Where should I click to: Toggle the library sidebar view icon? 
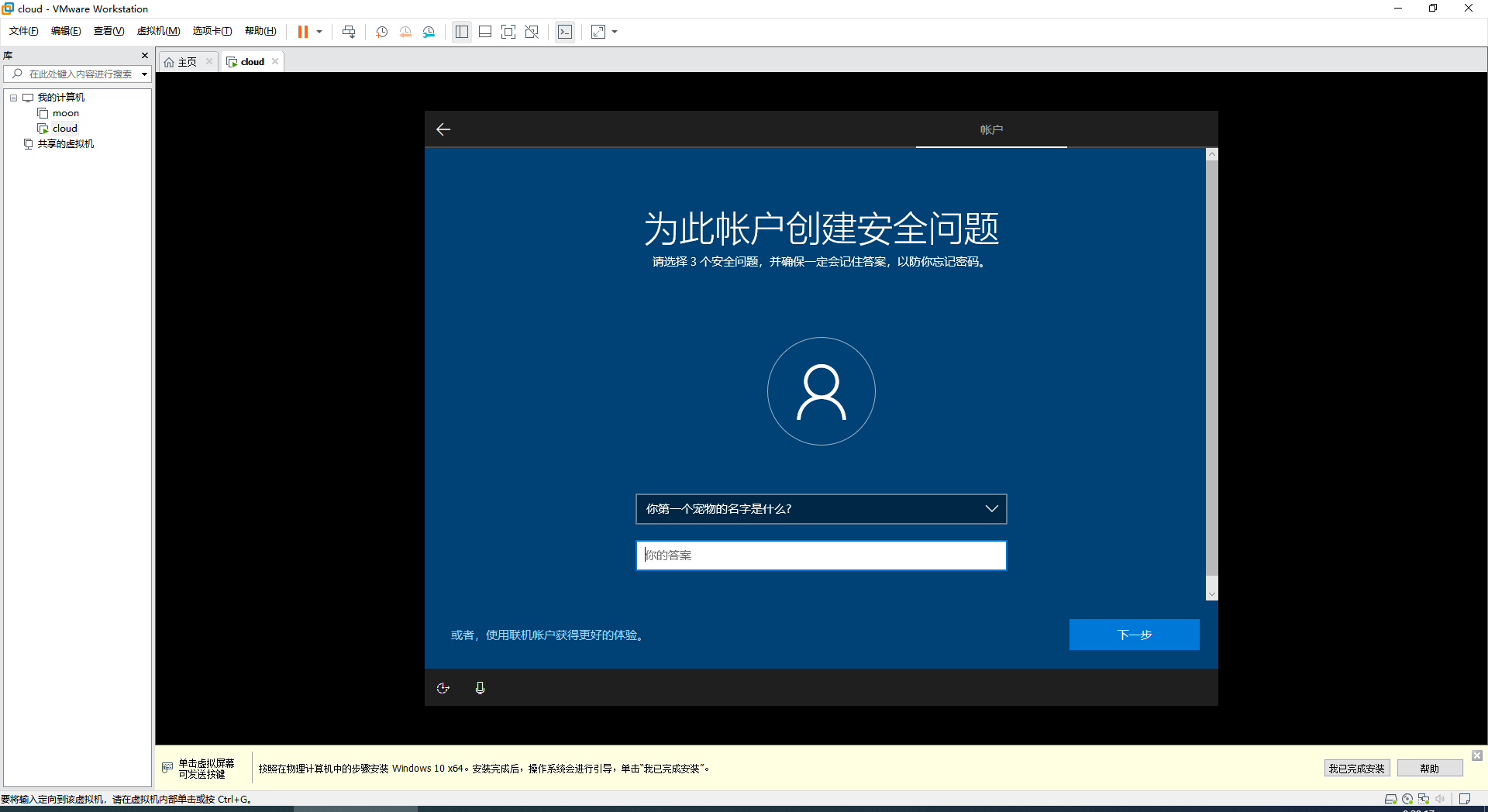462,32
